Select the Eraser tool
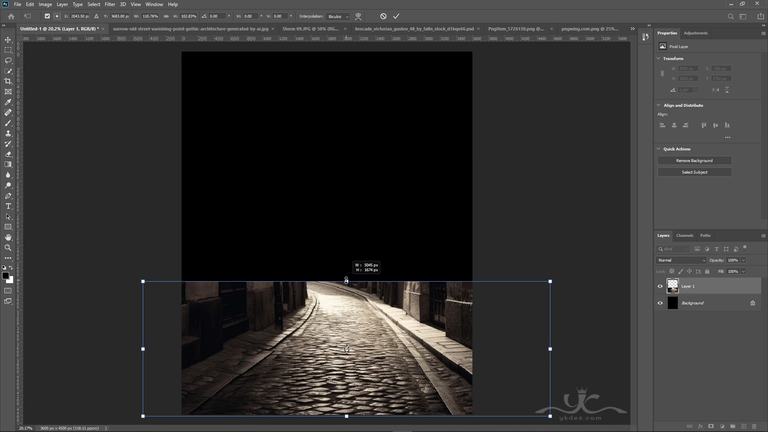The image size is (768, 432). coord(8,154)
